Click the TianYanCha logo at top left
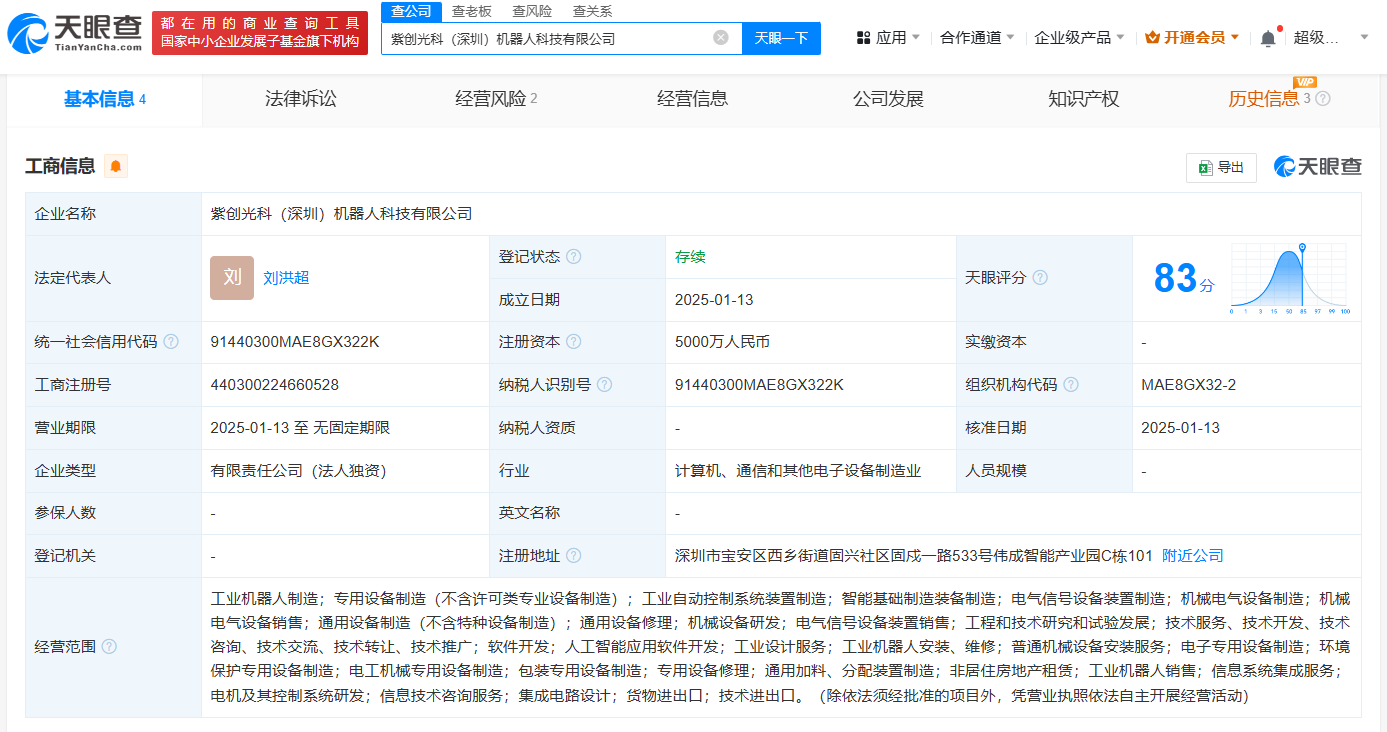 [x=75, y=33]
